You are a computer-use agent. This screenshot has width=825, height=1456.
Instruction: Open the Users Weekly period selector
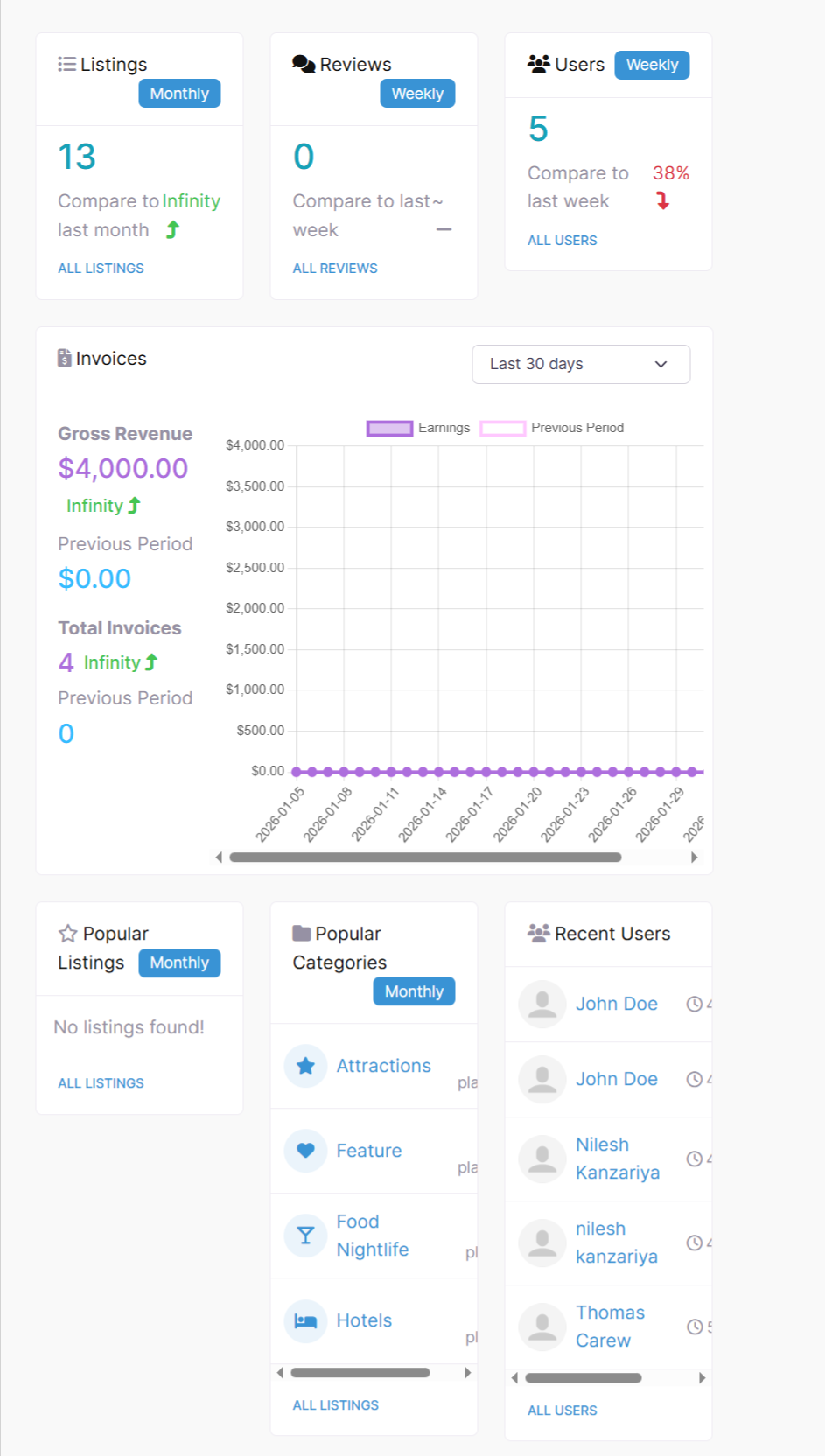click(652, 65)
